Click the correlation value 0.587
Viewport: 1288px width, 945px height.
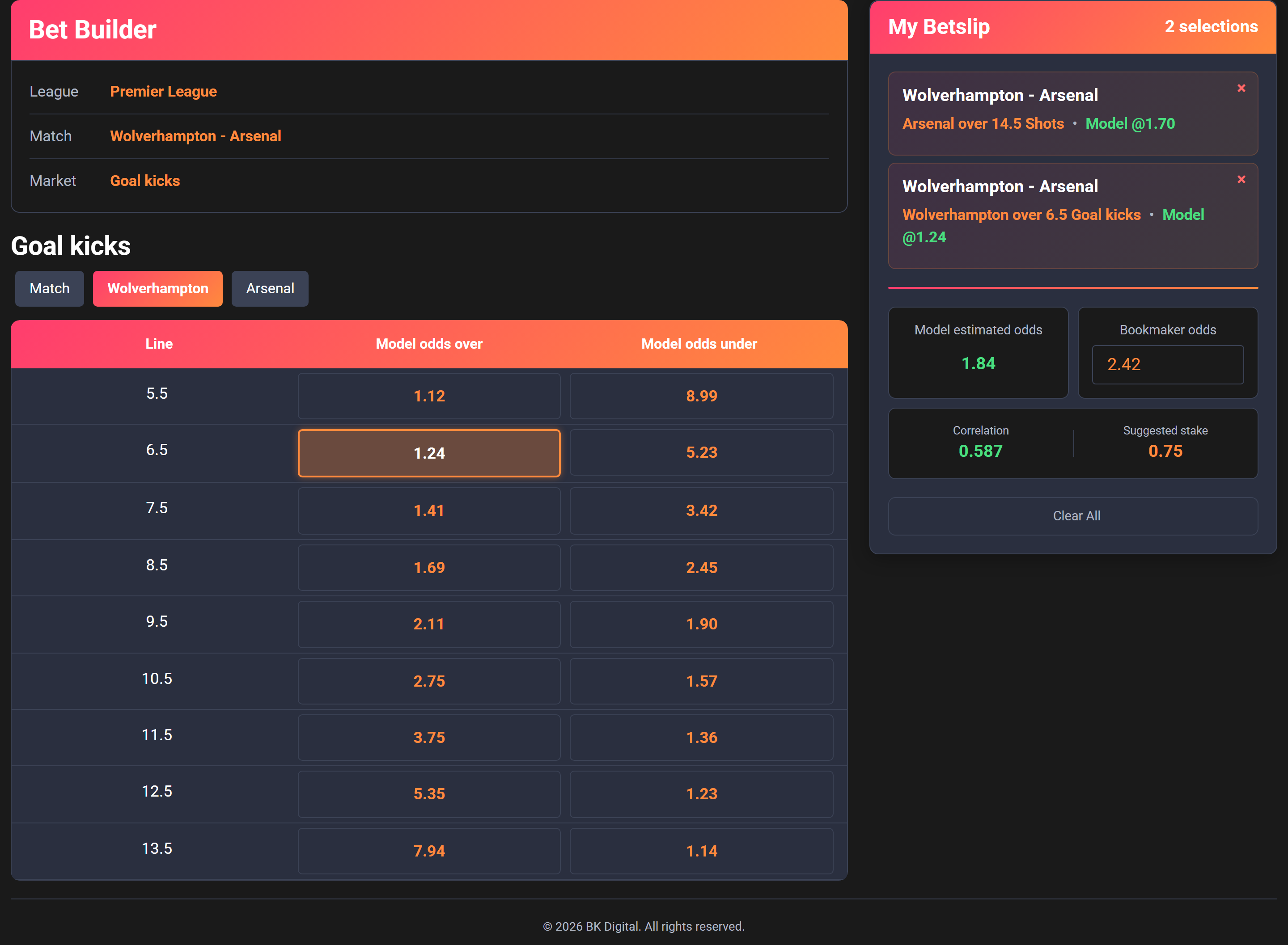click(981, 451)
